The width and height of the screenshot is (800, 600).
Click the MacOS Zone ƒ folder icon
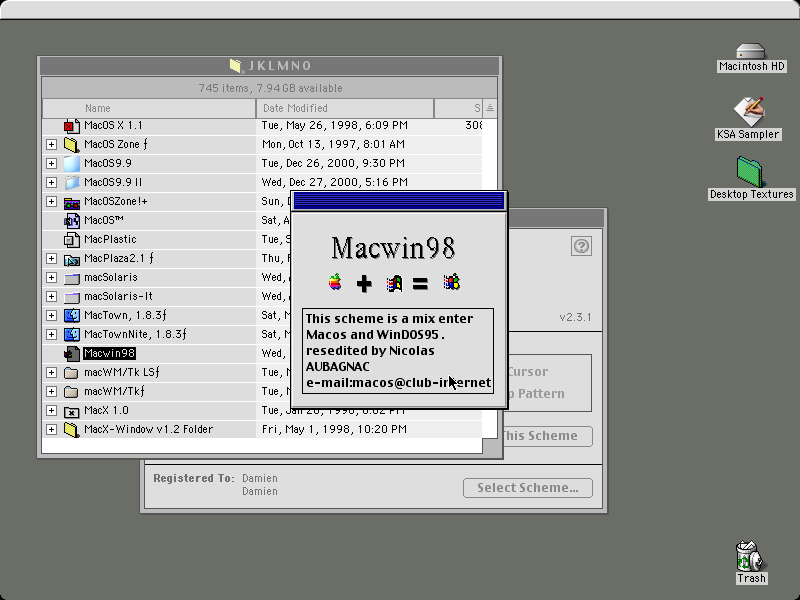pos(71,144)
